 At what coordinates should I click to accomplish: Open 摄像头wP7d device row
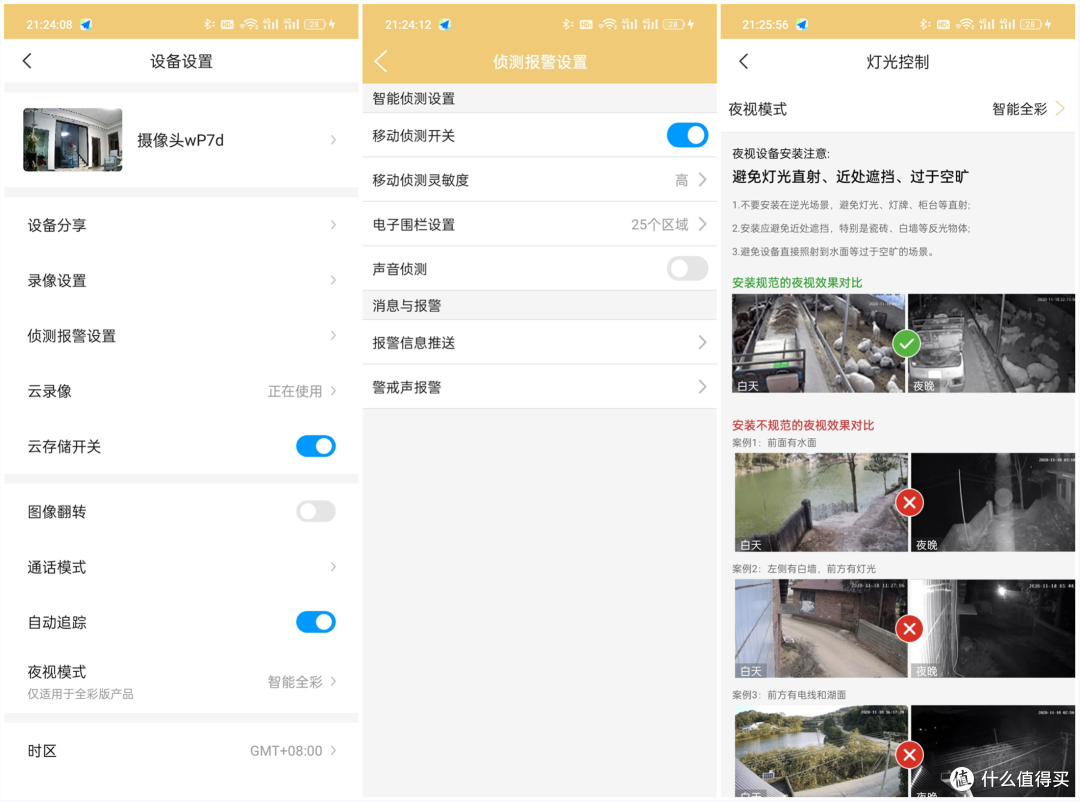point(181,140)
